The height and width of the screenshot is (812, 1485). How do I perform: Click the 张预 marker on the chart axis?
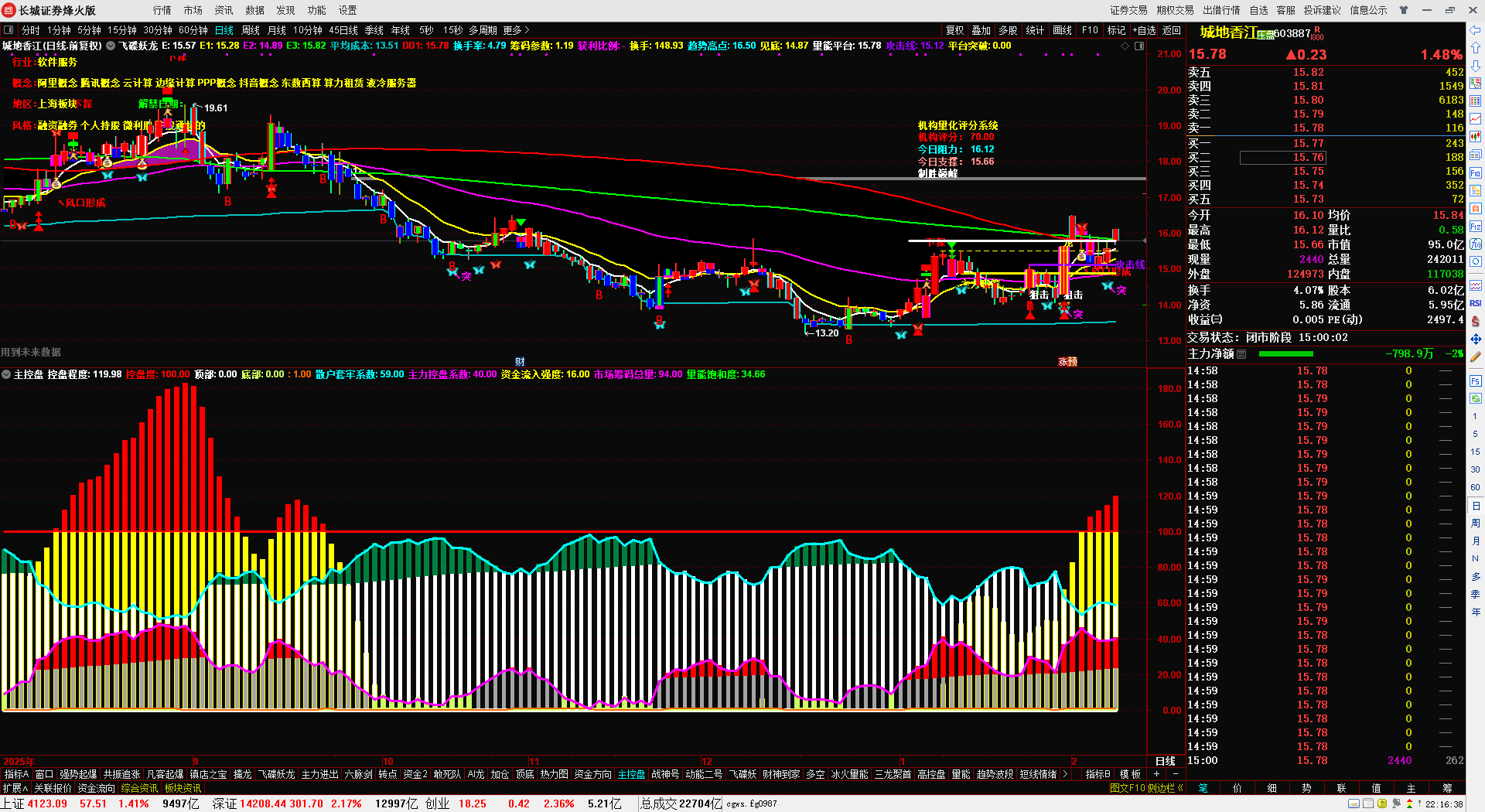(1068, 362)
